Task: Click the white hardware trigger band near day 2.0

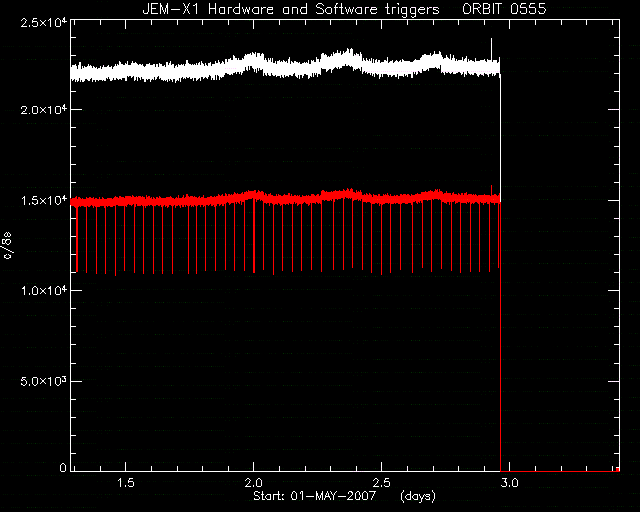Action: [253, 62]
